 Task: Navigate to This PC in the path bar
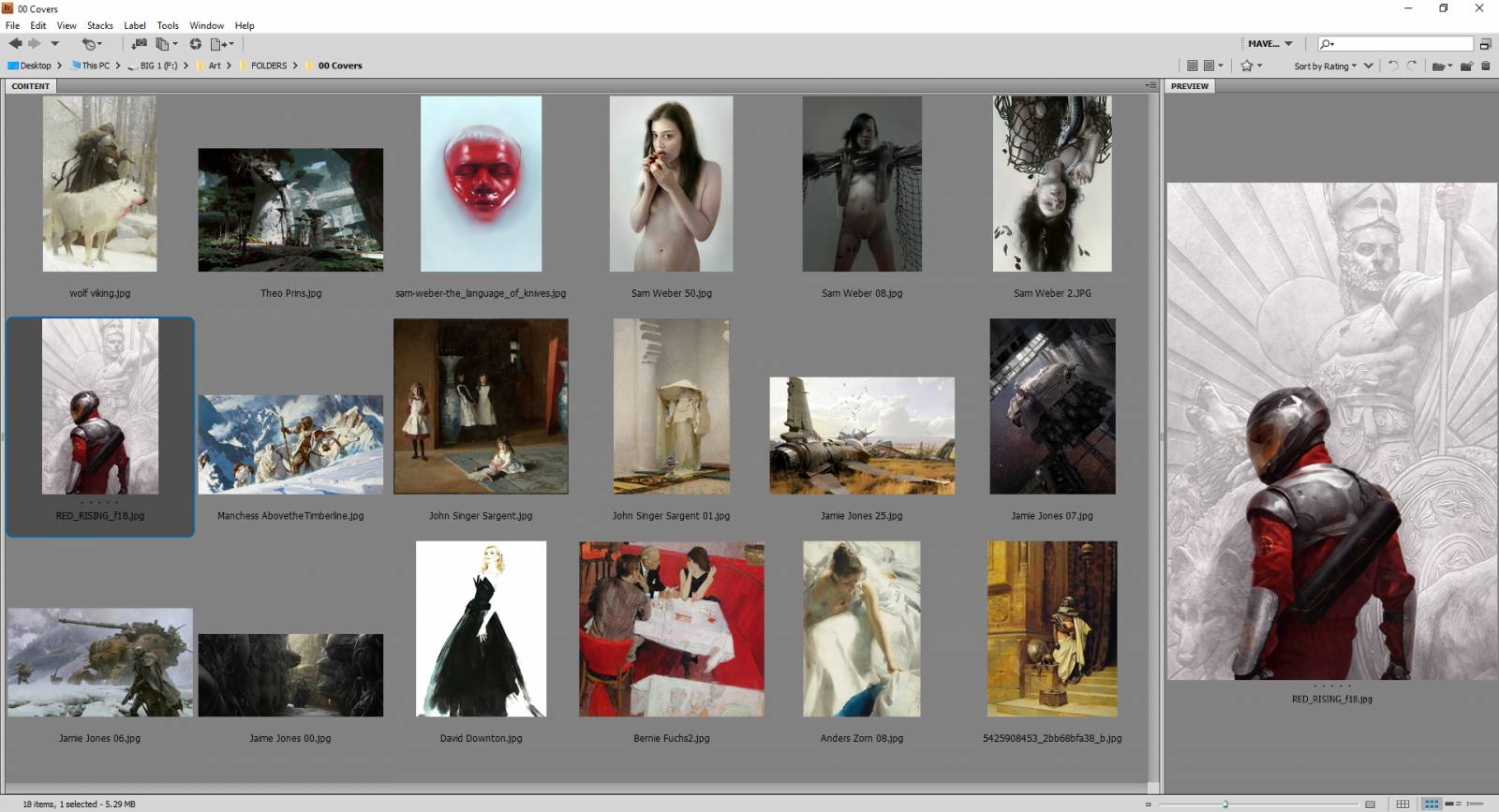[x=89, y=66]
